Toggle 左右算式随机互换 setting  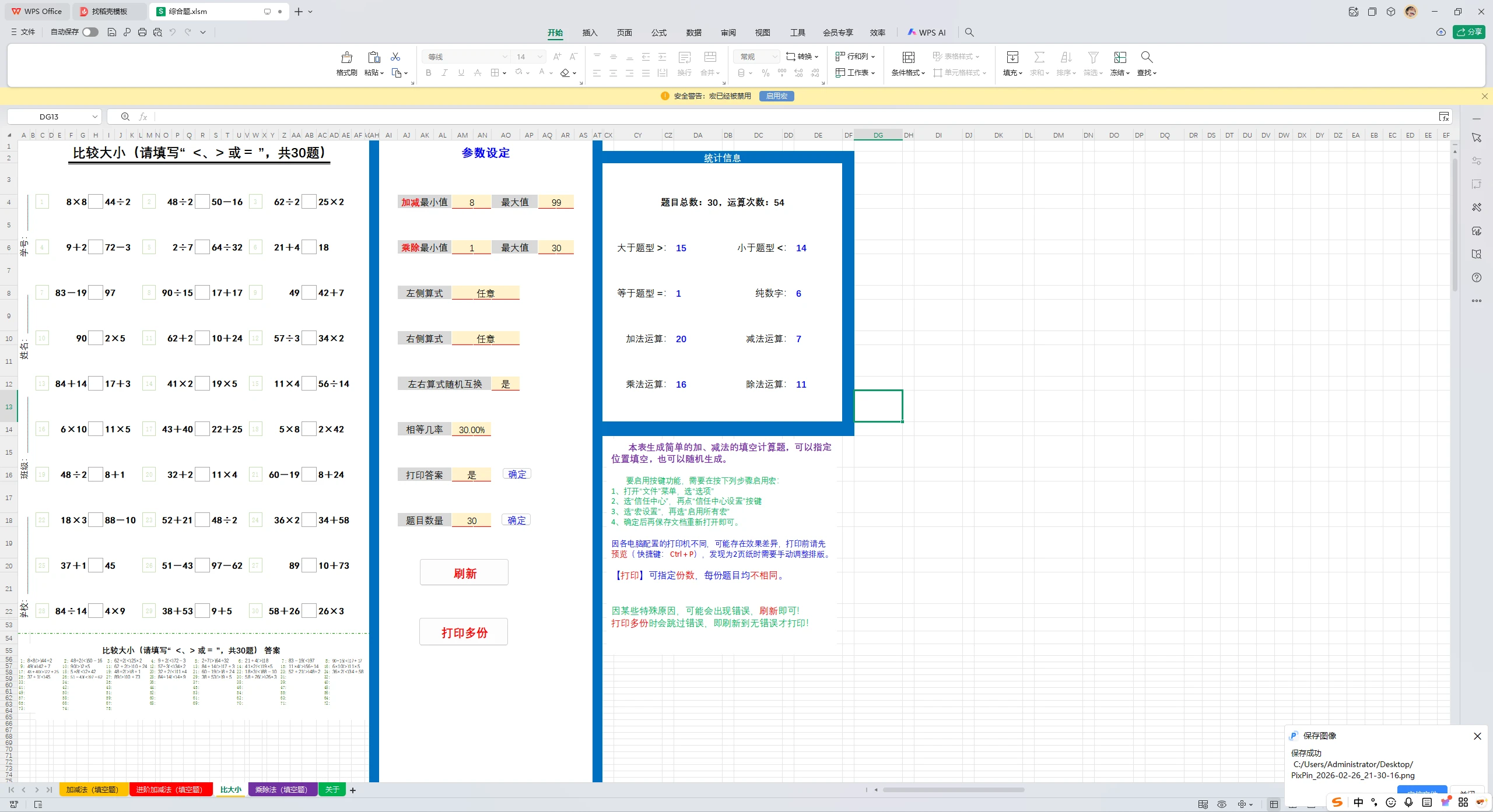click(506, 384)
